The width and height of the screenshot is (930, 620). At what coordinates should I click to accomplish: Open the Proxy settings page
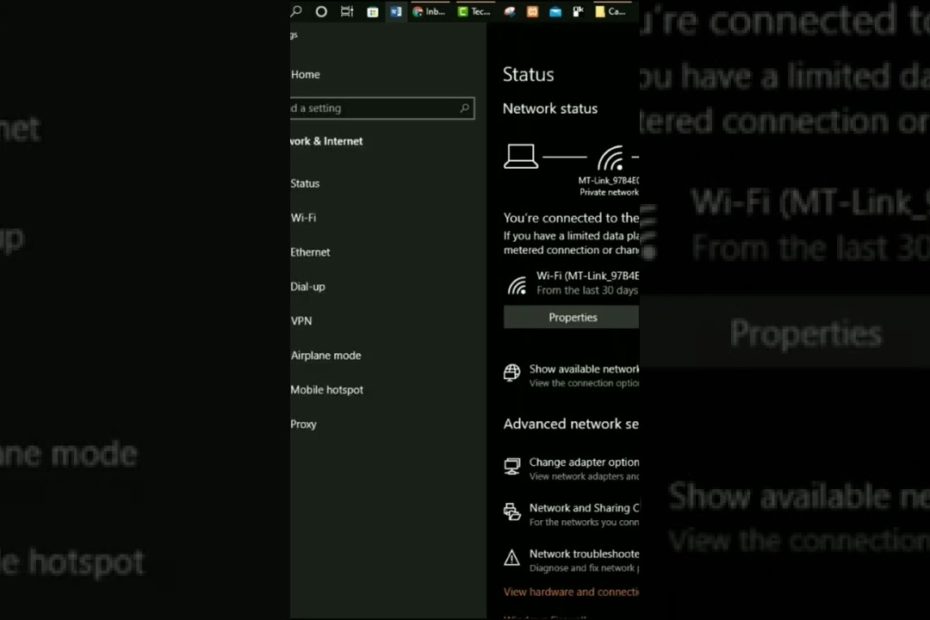tap(303, 424)
